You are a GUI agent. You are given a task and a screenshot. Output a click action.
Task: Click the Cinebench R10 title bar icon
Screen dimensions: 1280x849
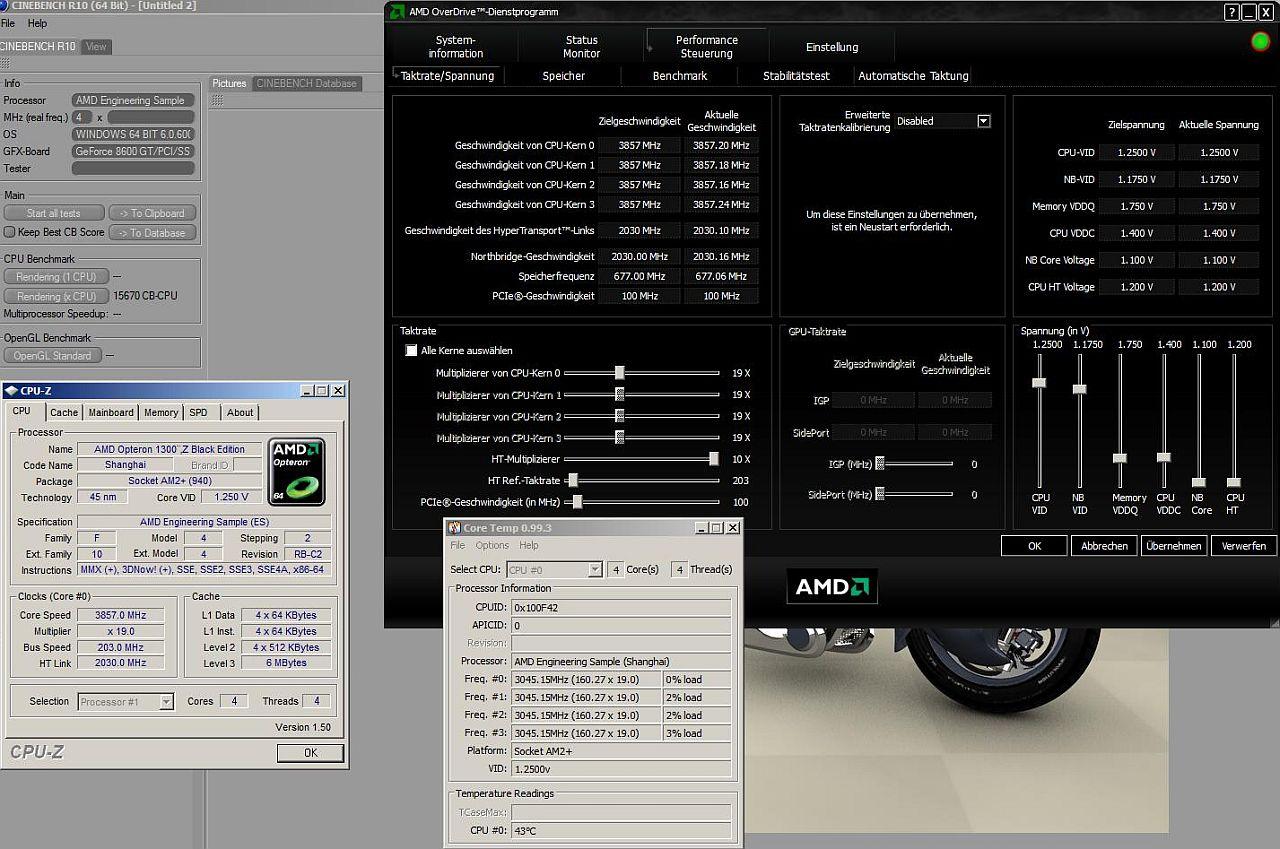pyautogui.click(x=4, y=6)
